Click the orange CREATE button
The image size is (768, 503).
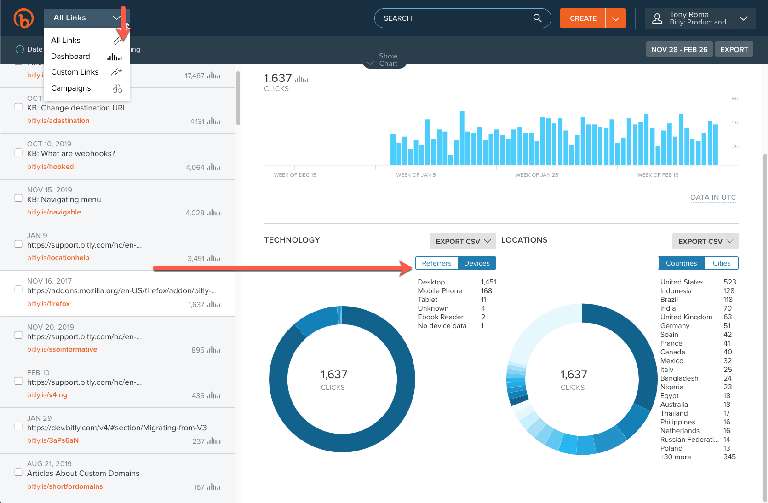583,19
